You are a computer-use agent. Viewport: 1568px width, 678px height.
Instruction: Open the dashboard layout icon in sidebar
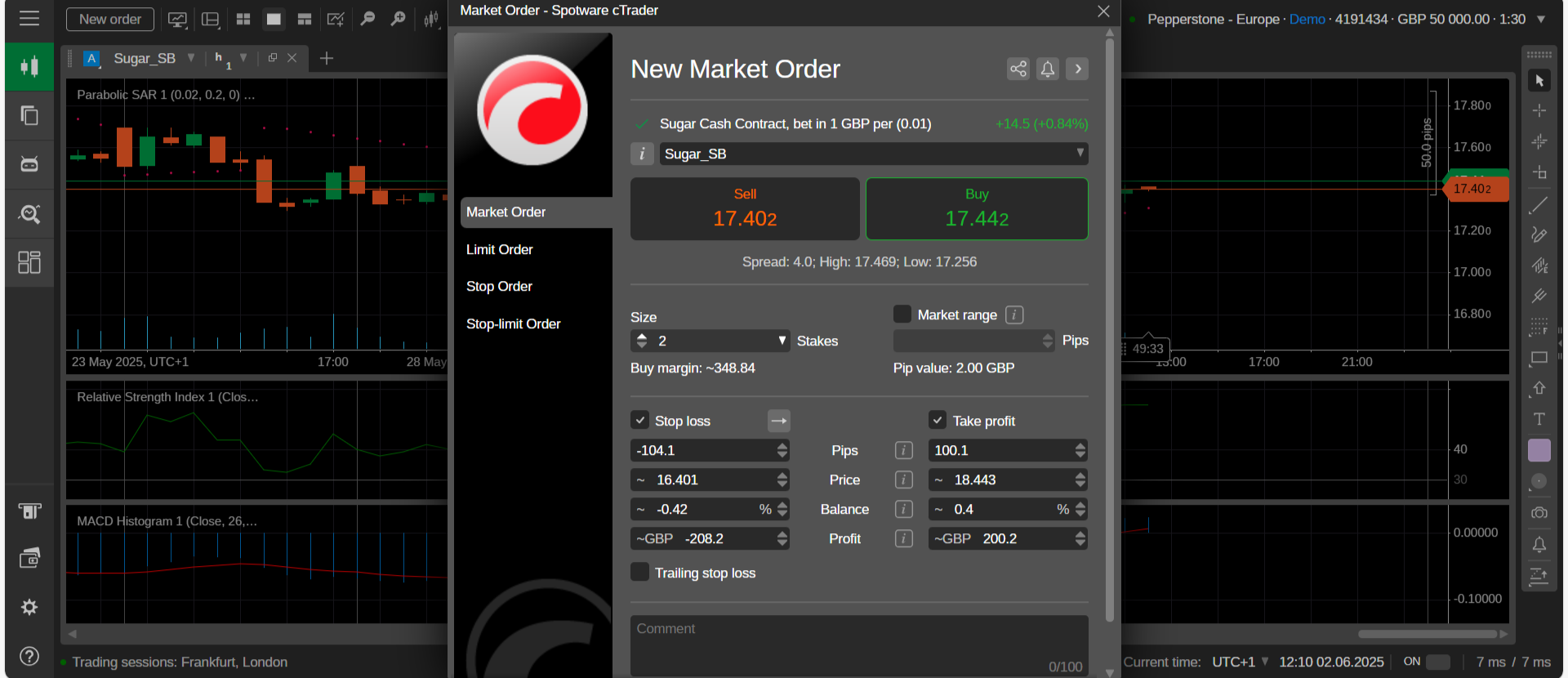(x=29, y=262)
